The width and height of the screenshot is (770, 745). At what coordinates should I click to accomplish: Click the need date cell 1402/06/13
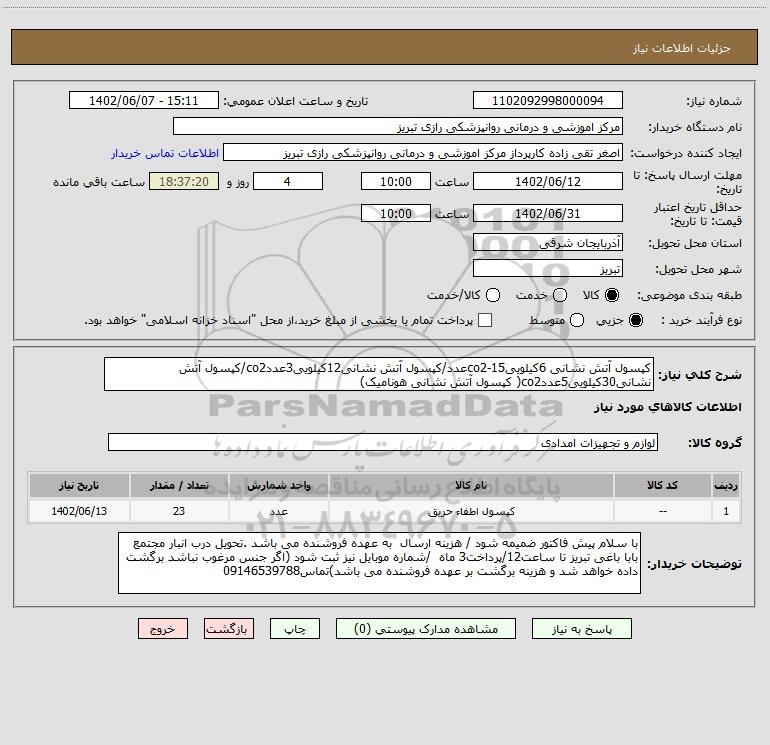coord(79,511)
